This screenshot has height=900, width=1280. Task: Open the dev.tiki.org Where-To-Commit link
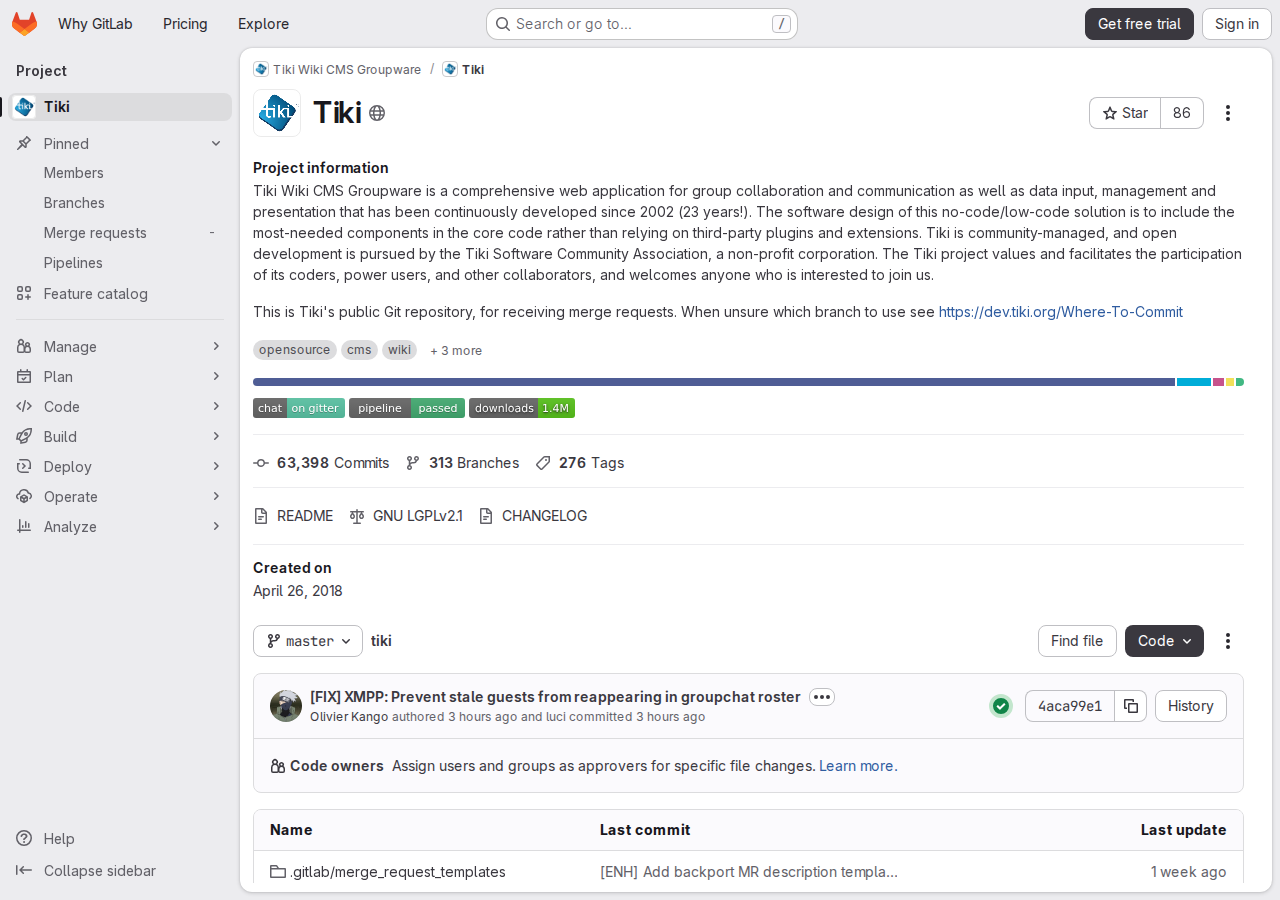(1060, 312)
